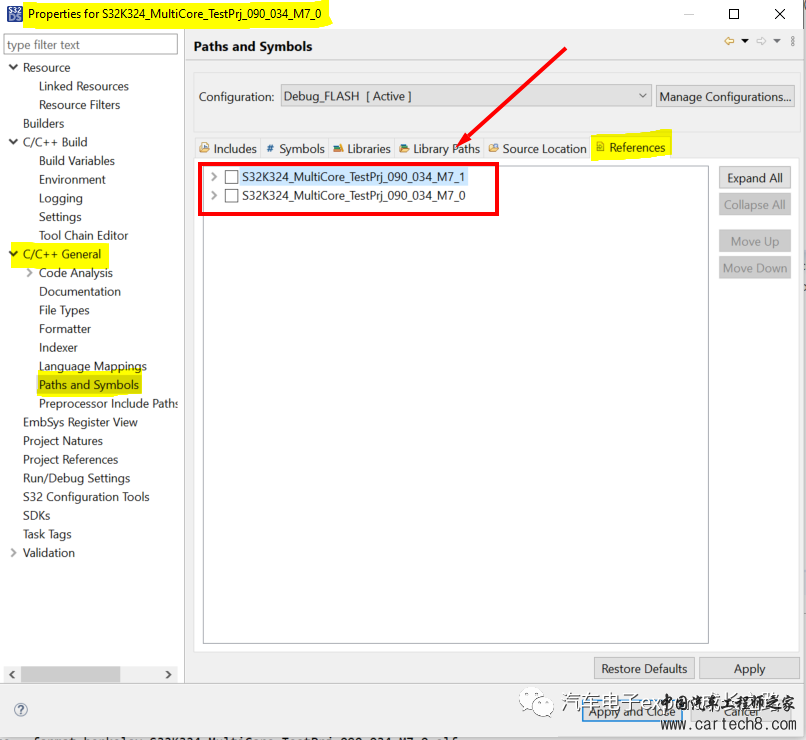Collapse the Resource tree node
This screenshot has width=806, height=740.
click(13, 67)
